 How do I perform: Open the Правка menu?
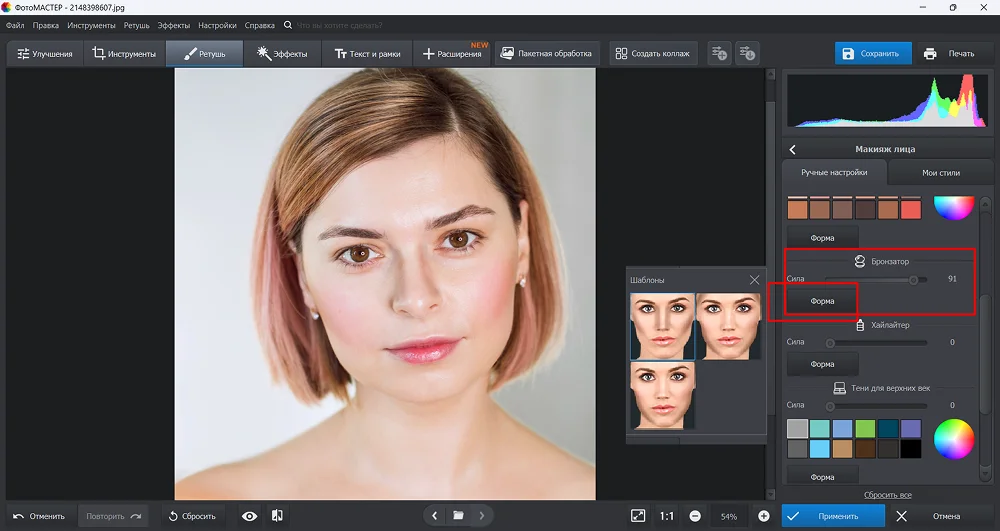[x=45, y=25]
